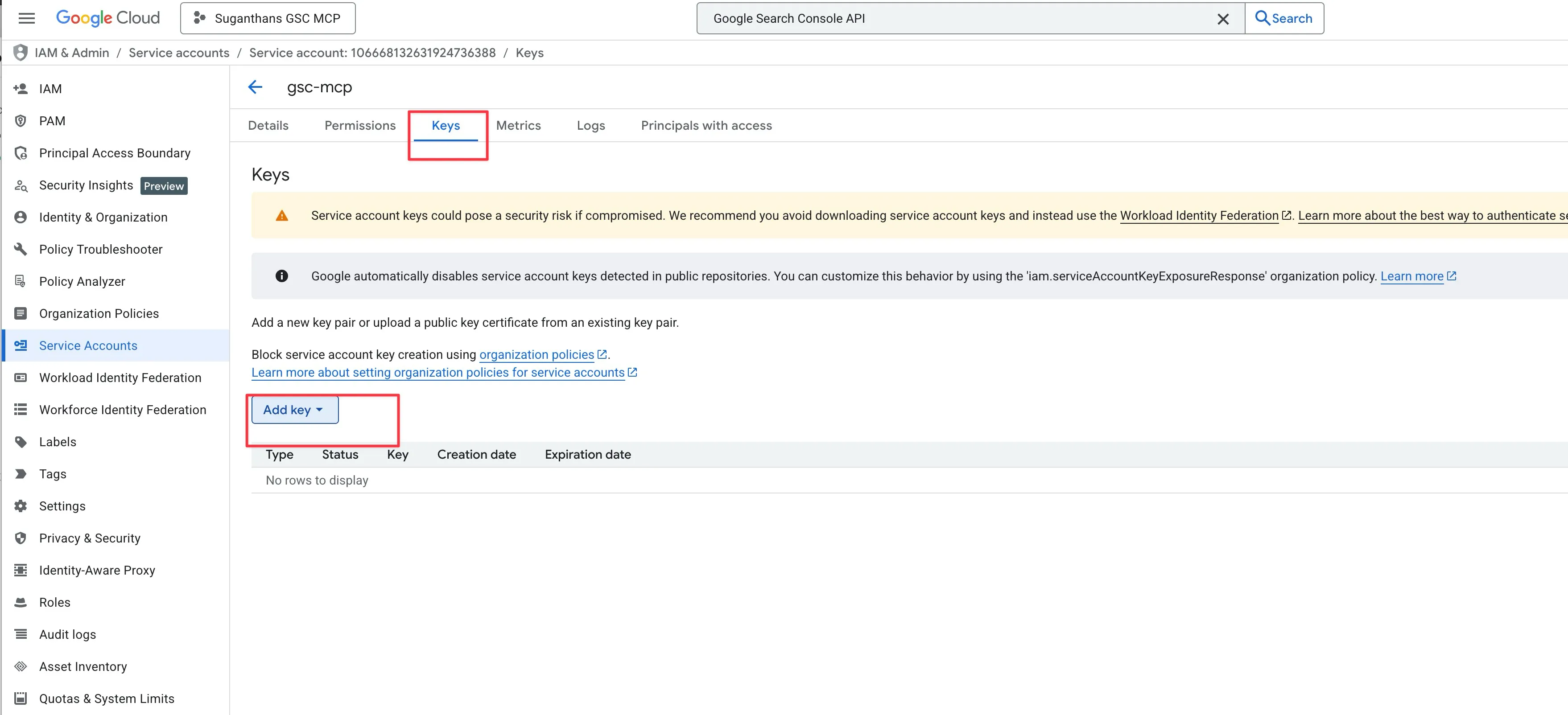Open Roles hat icon in sidebar
This screenshot has height=715, width=1568.
[21, 602]
